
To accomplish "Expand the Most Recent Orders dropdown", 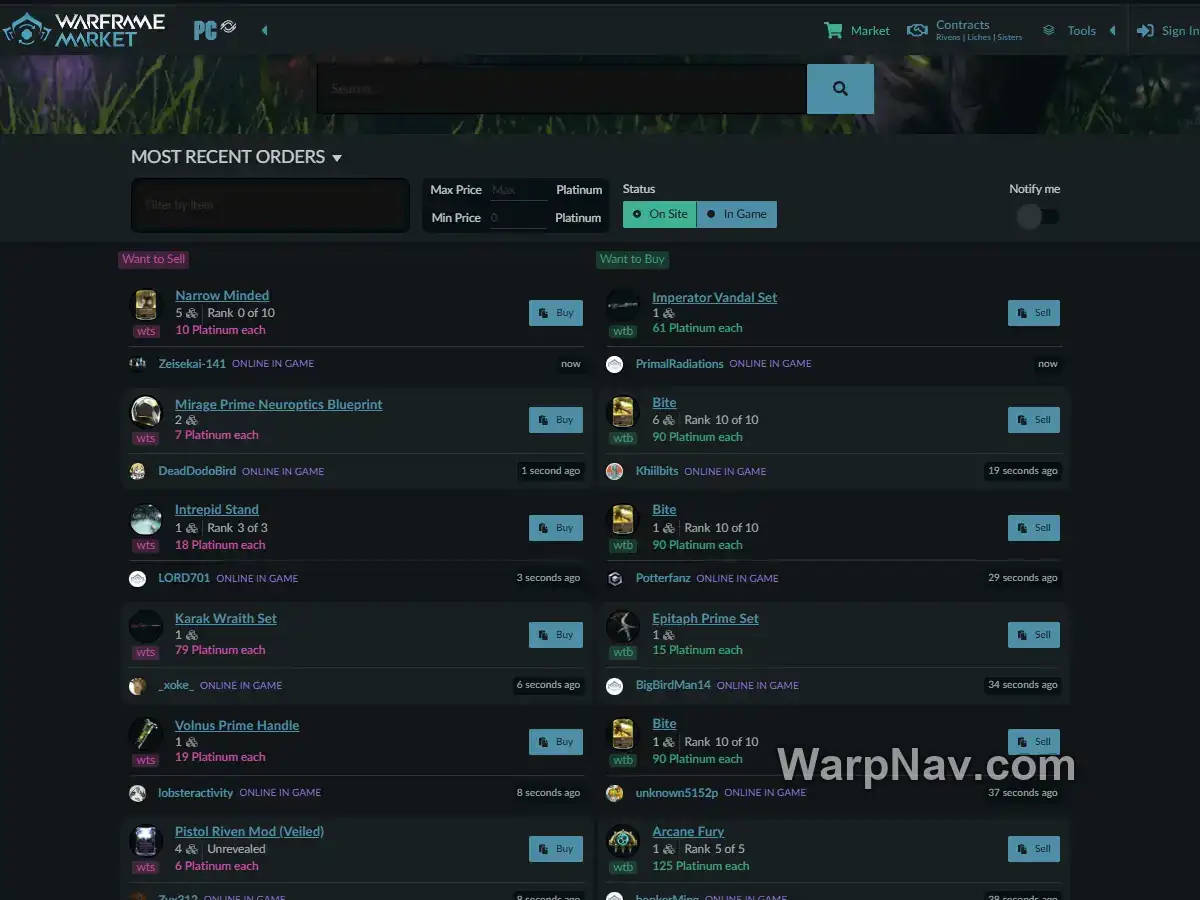I will coord(236,157).
